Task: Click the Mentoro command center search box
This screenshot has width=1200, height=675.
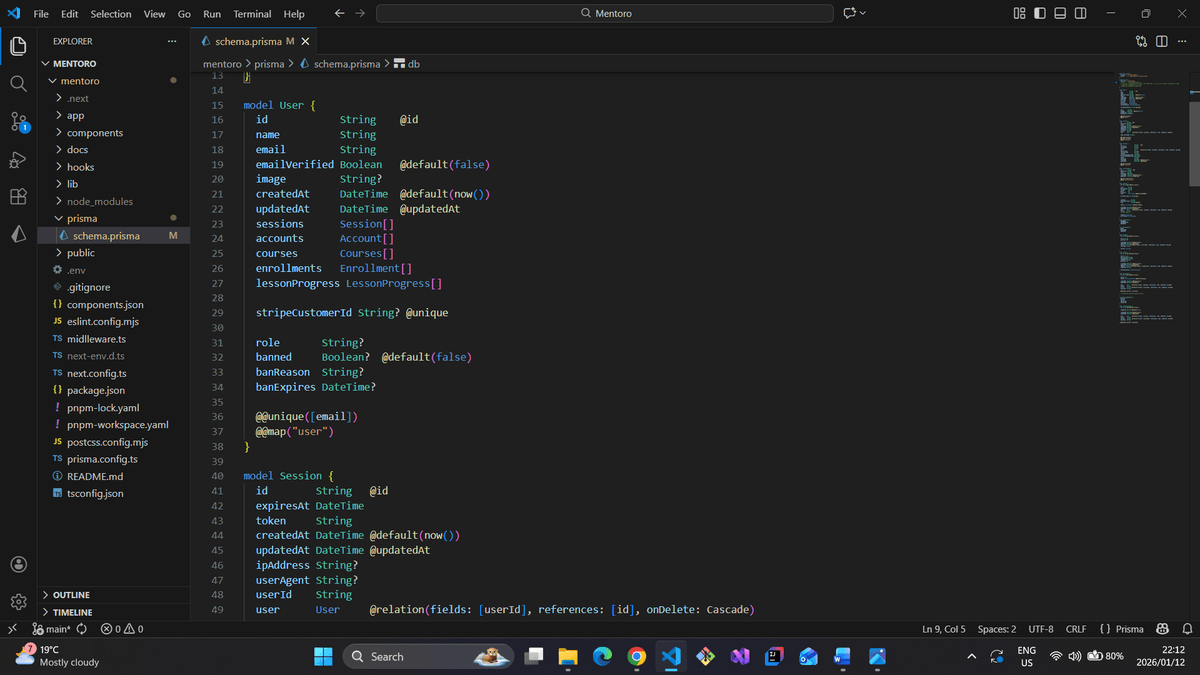Action: tap(605, 14)
